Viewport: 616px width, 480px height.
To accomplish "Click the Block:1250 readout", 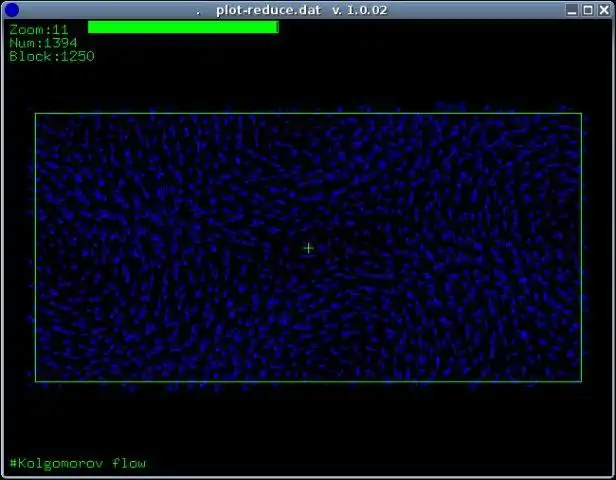I will point(52,56).
